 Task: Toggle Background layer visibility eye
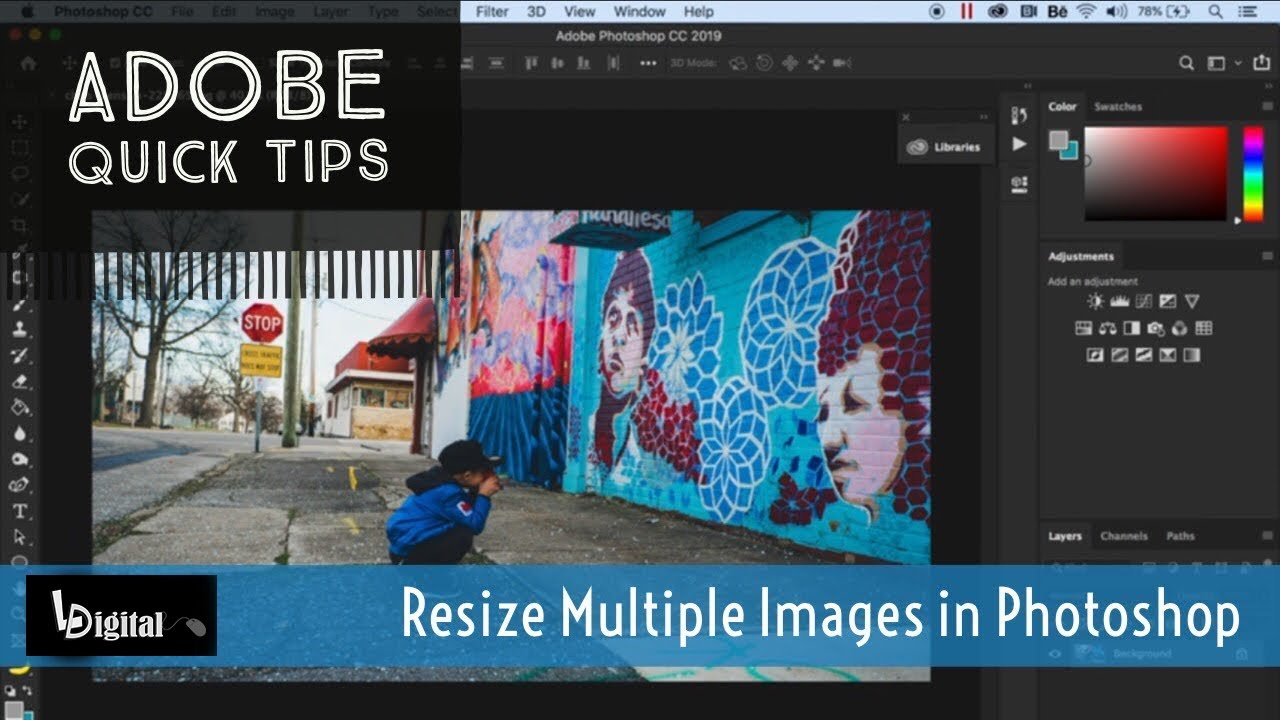point(1054,654)
